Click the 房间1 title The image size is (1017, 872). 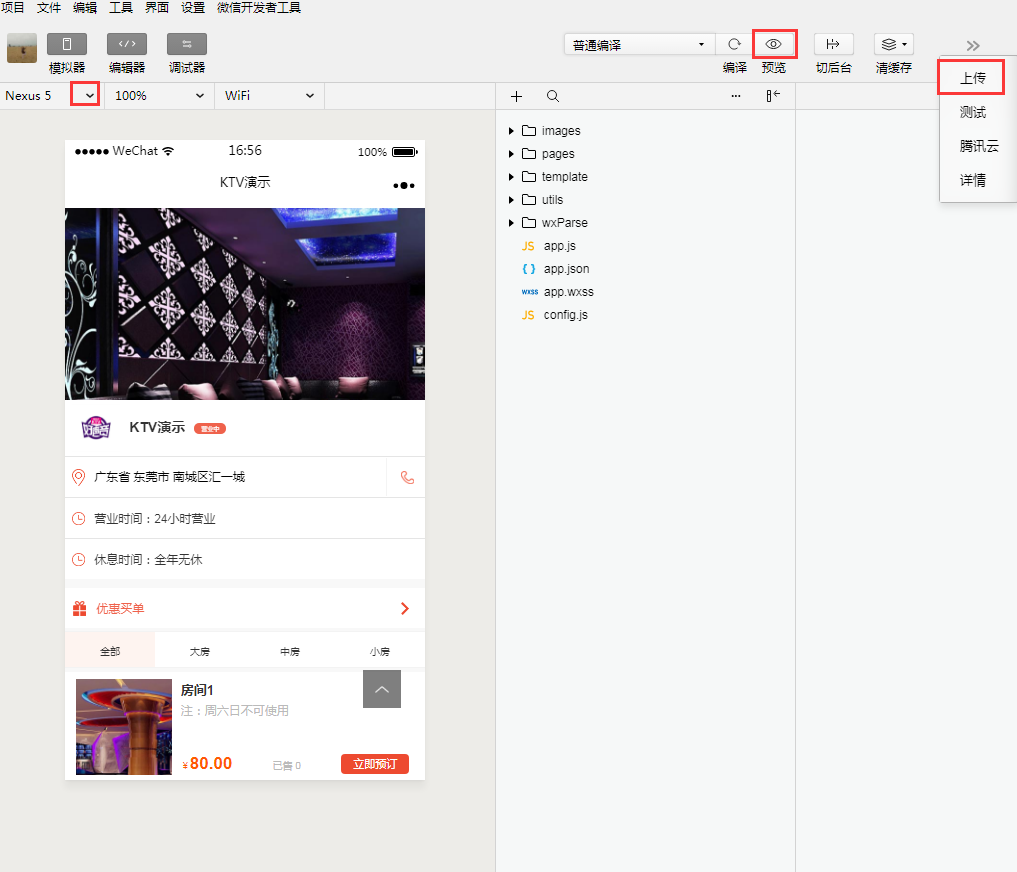(197, 690)
